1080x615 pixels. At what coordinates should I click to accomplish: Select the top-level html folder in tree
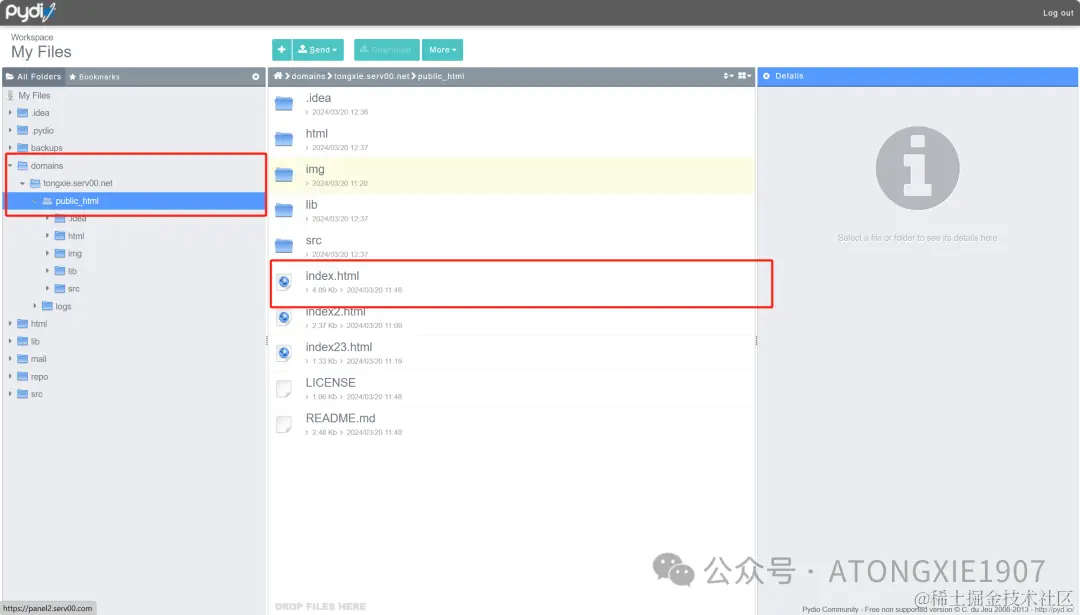(39, 324)
